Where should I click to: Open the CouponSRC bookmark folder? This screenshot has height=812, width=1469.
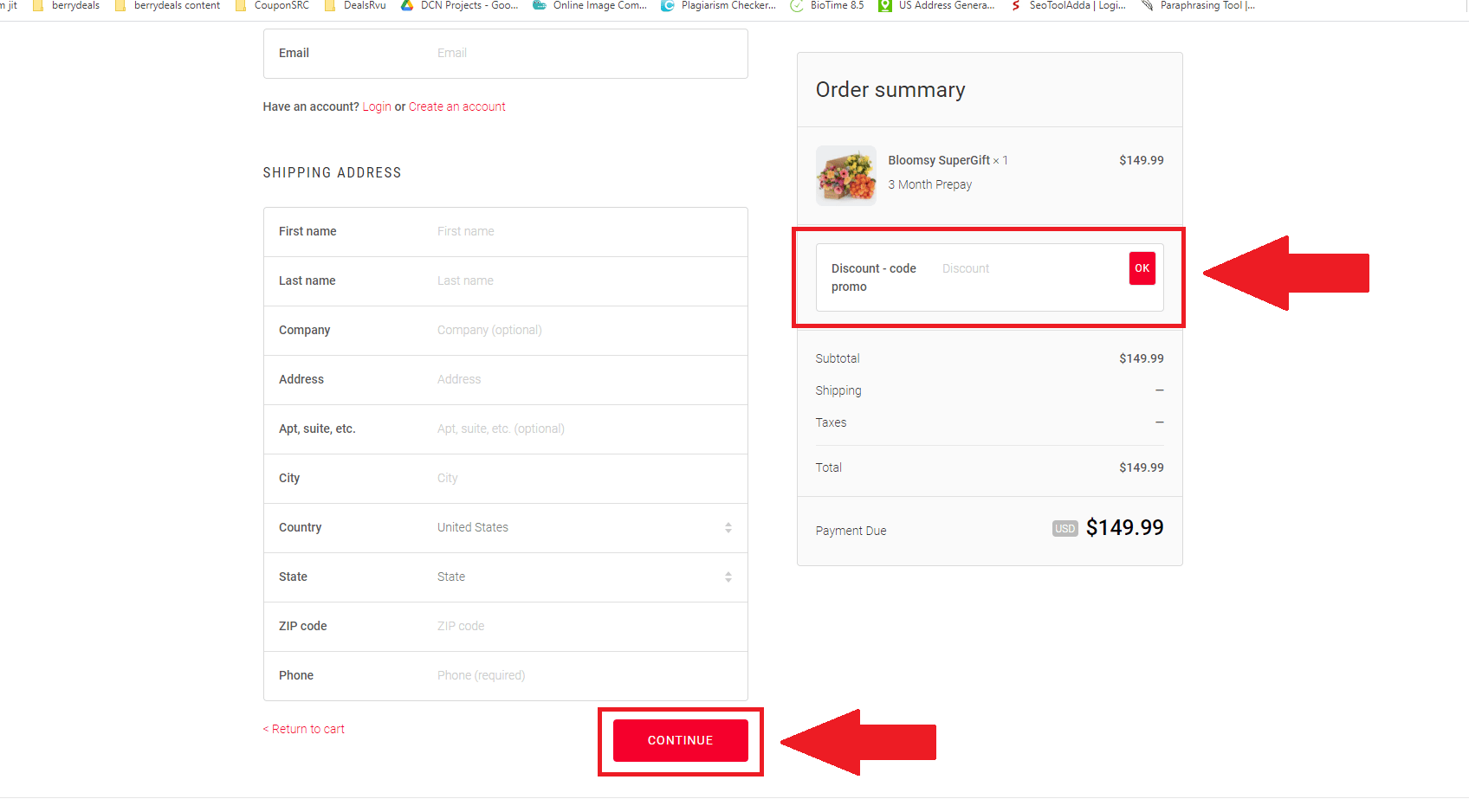pyautogui.click(x=272, y=5)
